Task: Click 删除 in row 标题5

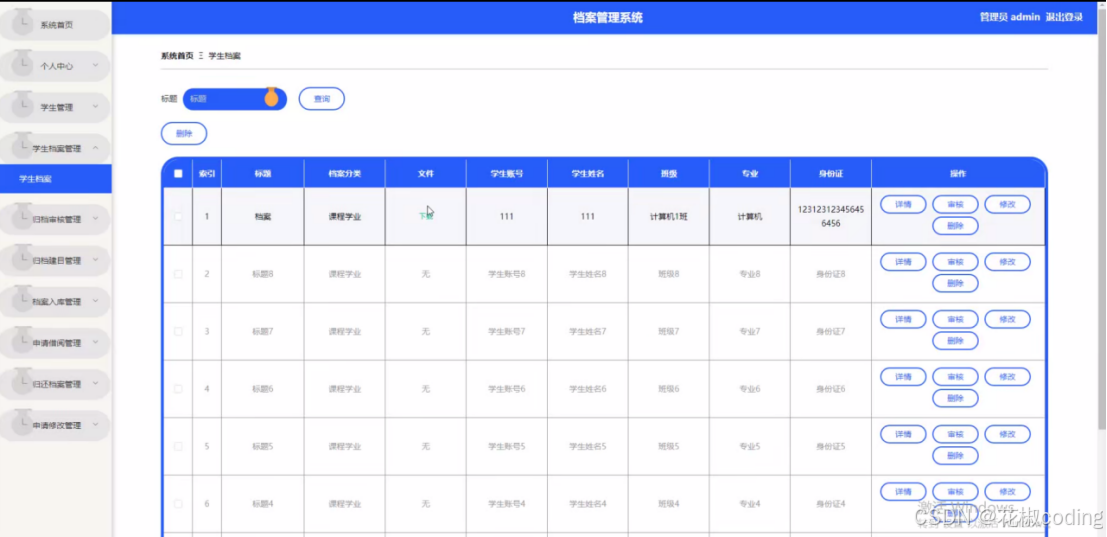Action: [x=955, y=456]
